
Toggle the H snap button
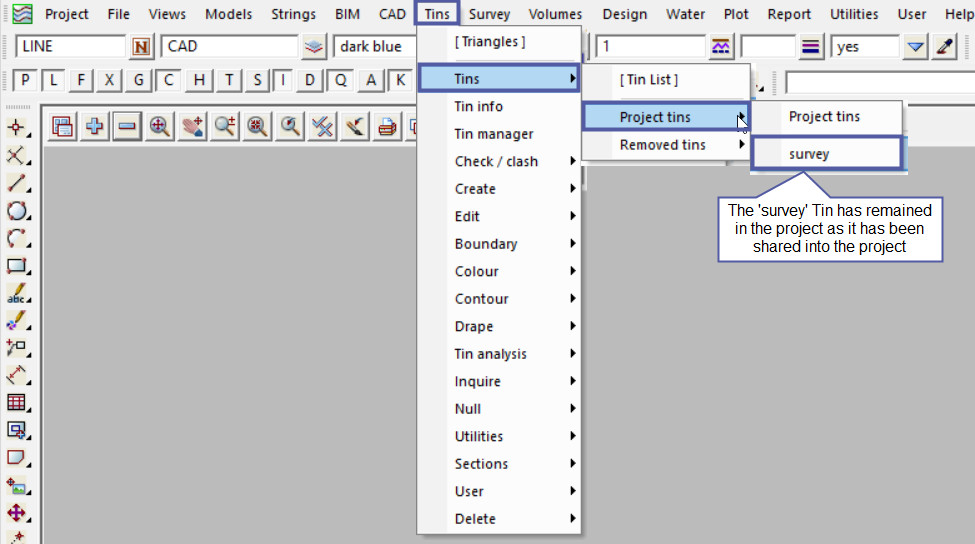tap(200, 80)
